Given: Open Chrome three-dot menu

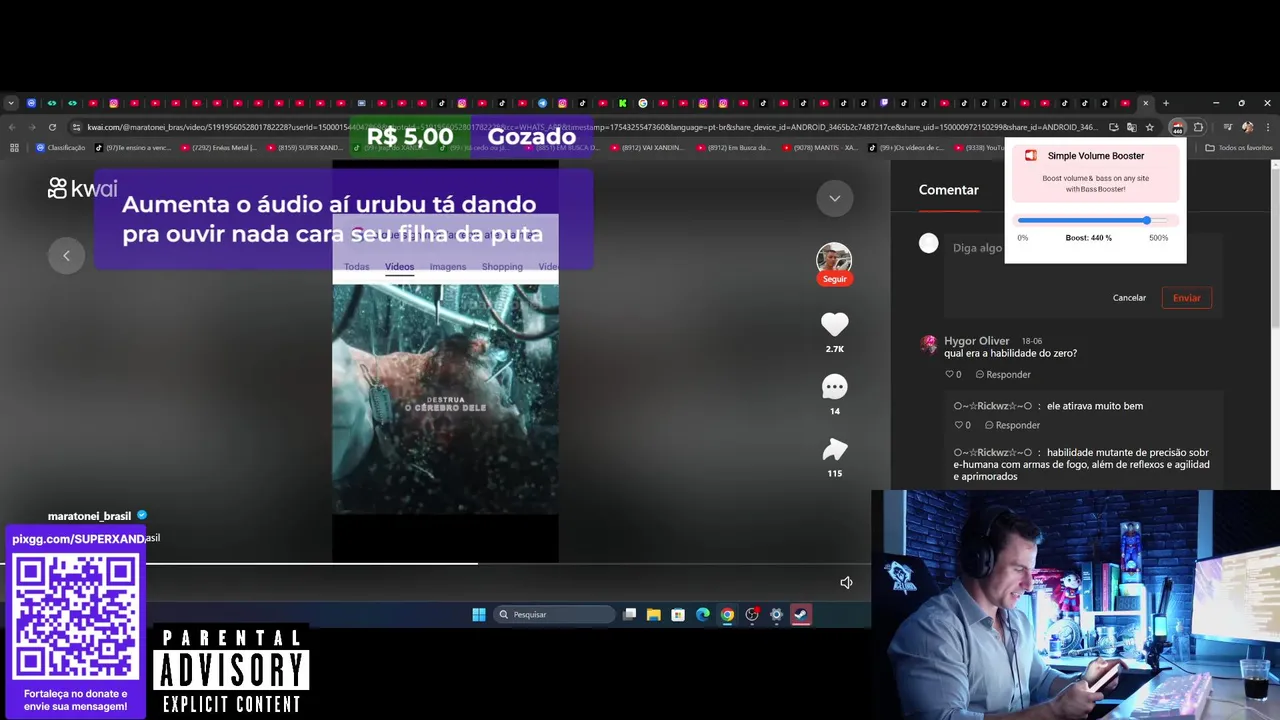Looking at the screenshot, I should click(x=1267, y=127).
